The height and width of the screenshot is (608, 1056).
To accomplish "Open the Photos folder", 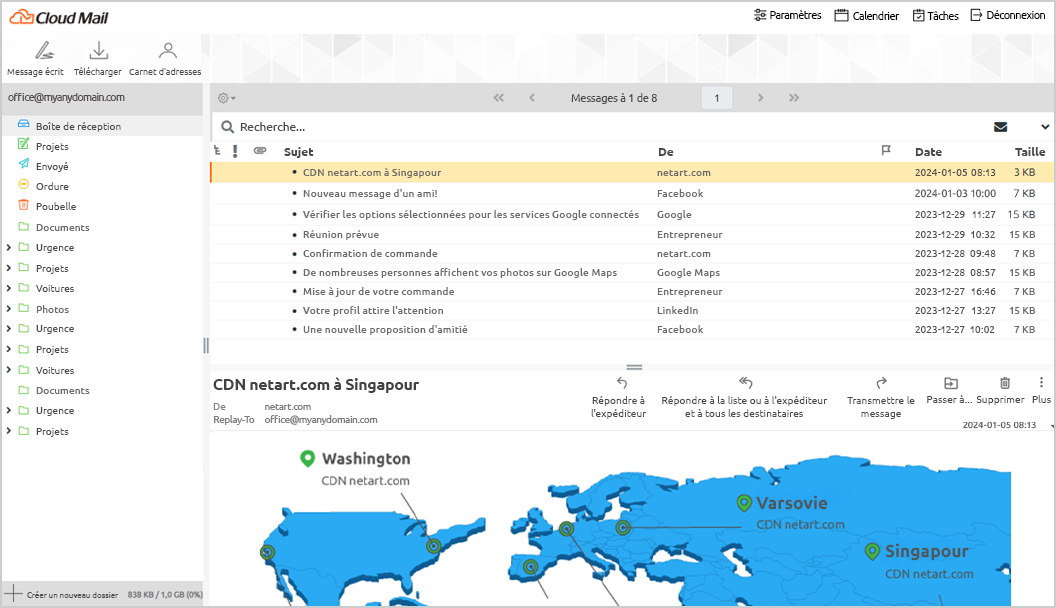I will click(52, 310).
